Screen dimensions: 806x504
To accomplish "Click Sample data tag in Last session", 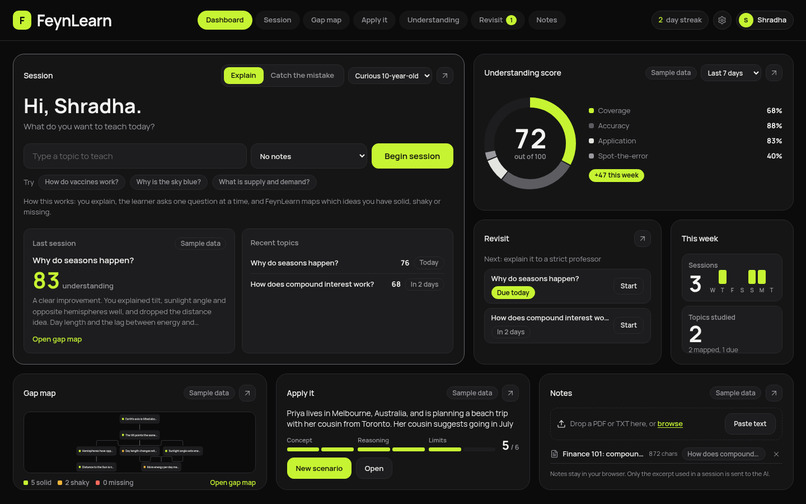I will tap(200, 244).
